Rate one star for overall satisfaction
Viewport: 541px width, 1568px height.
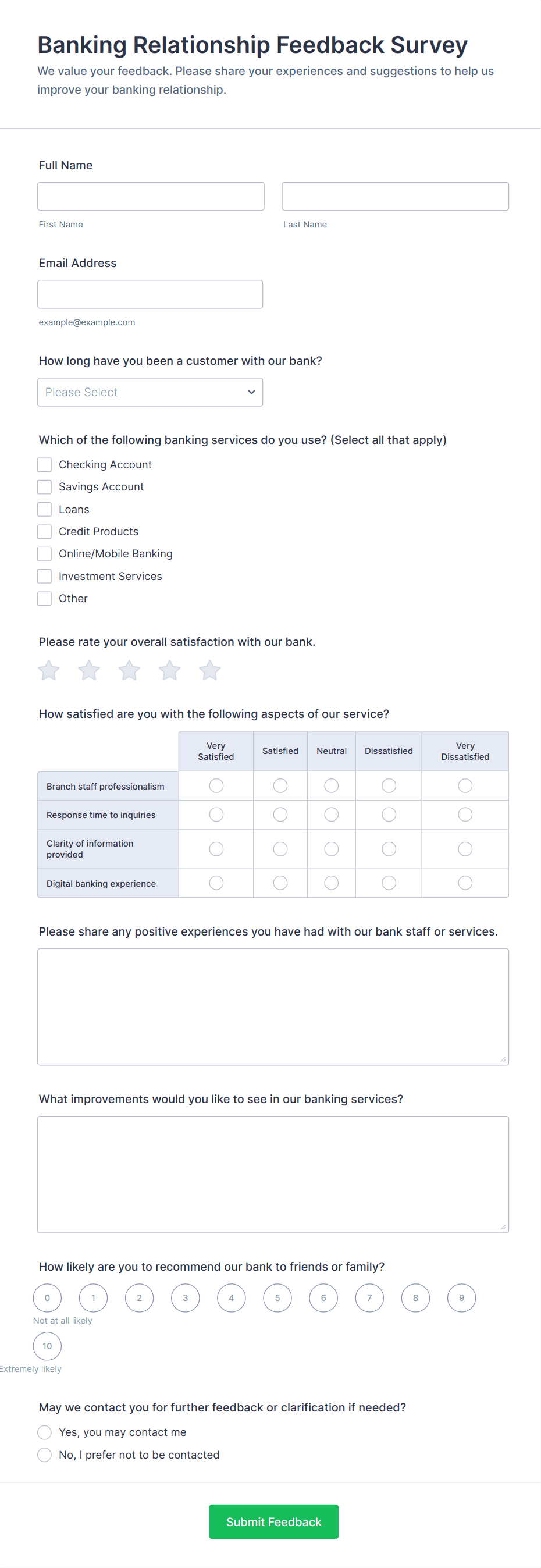pyautogui.click(x=48, y=670)
